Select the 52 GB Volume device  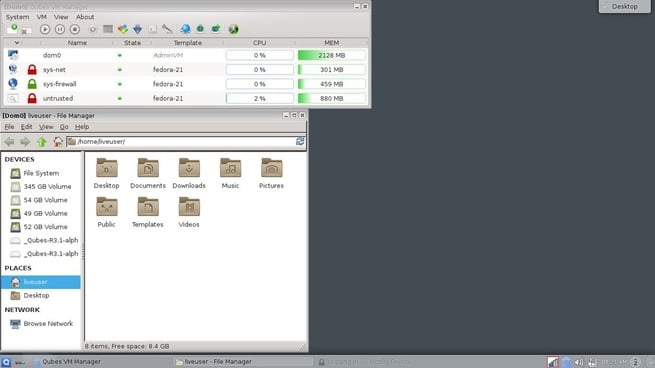click(x=41, y=226)
